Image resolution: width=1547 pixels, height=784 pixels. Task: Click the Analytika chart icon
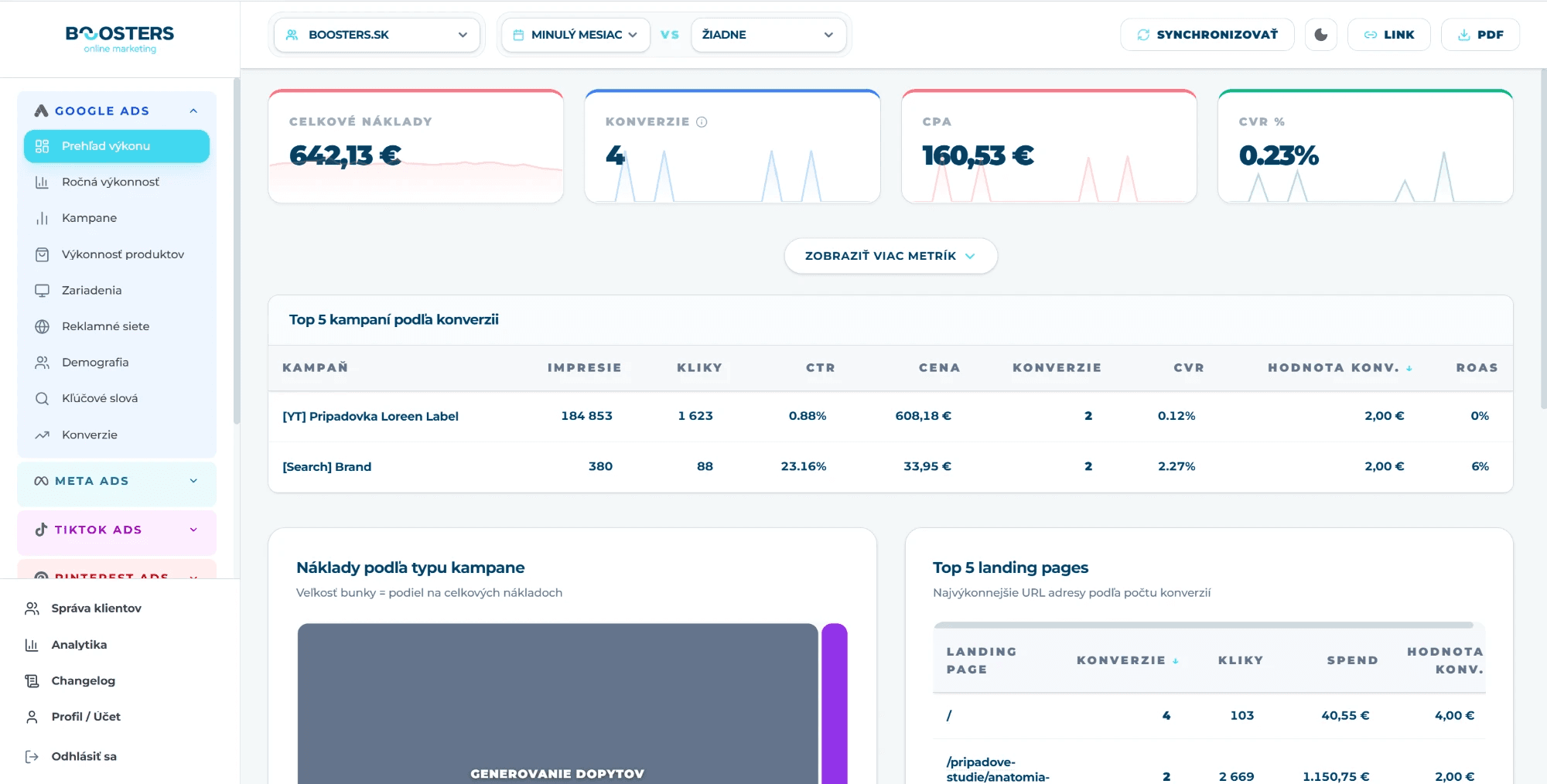point(32,645)
